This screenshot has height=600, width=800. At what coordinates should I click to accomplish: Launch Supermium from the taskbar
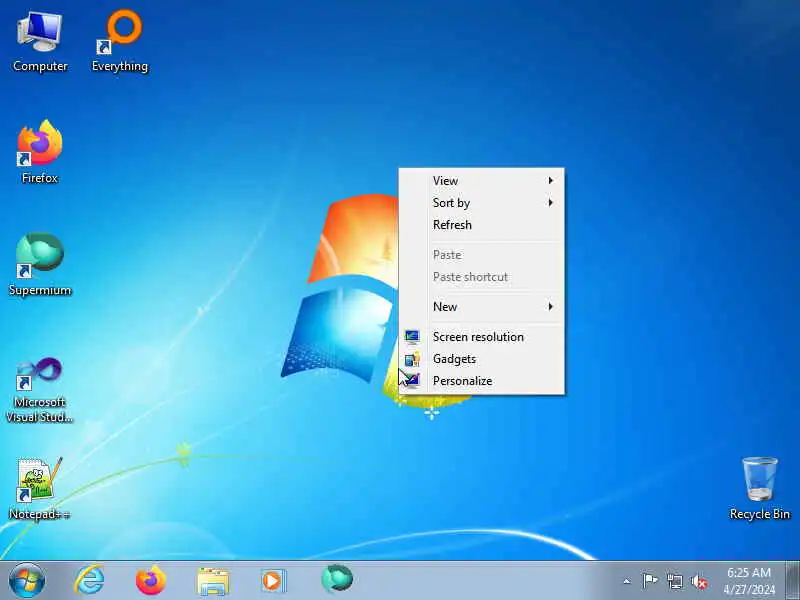337,580
